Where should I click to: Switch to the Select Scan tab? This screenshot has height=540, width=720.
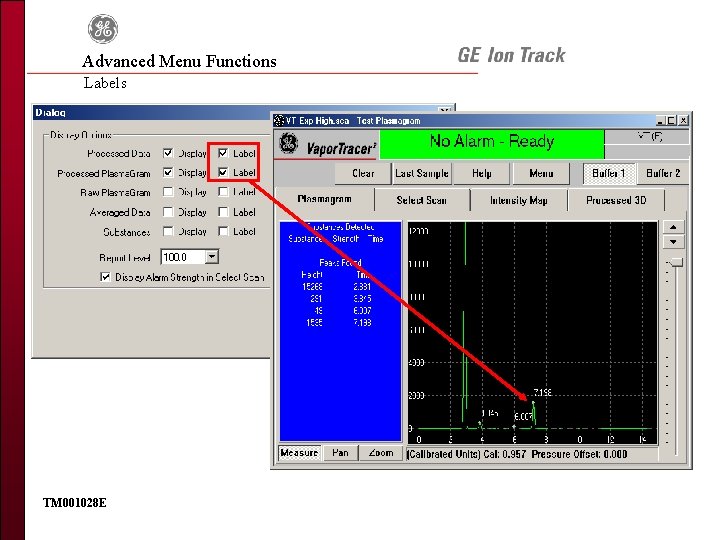point(422,200)
